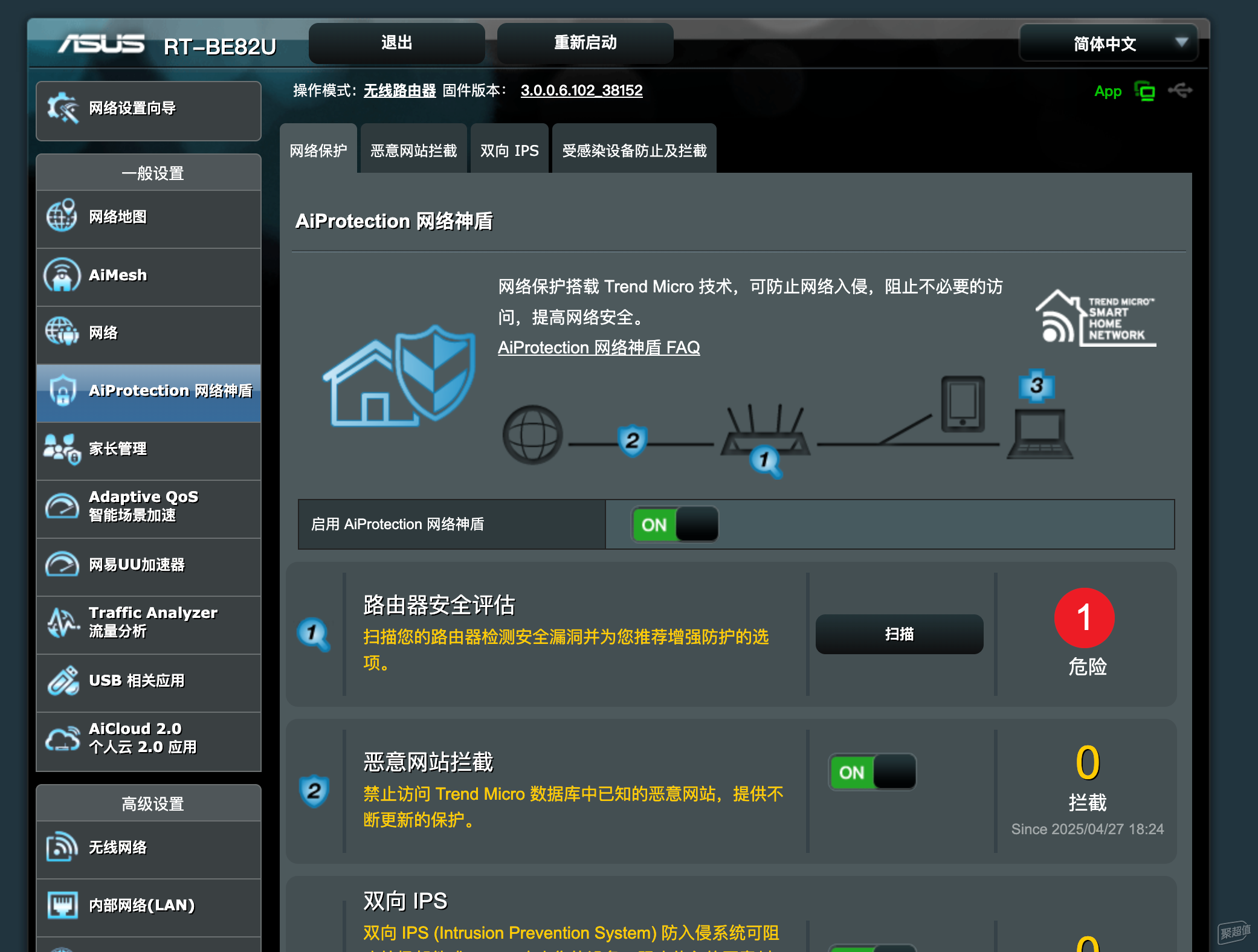
Task: Click the green App link
Action: (1108, 91)
